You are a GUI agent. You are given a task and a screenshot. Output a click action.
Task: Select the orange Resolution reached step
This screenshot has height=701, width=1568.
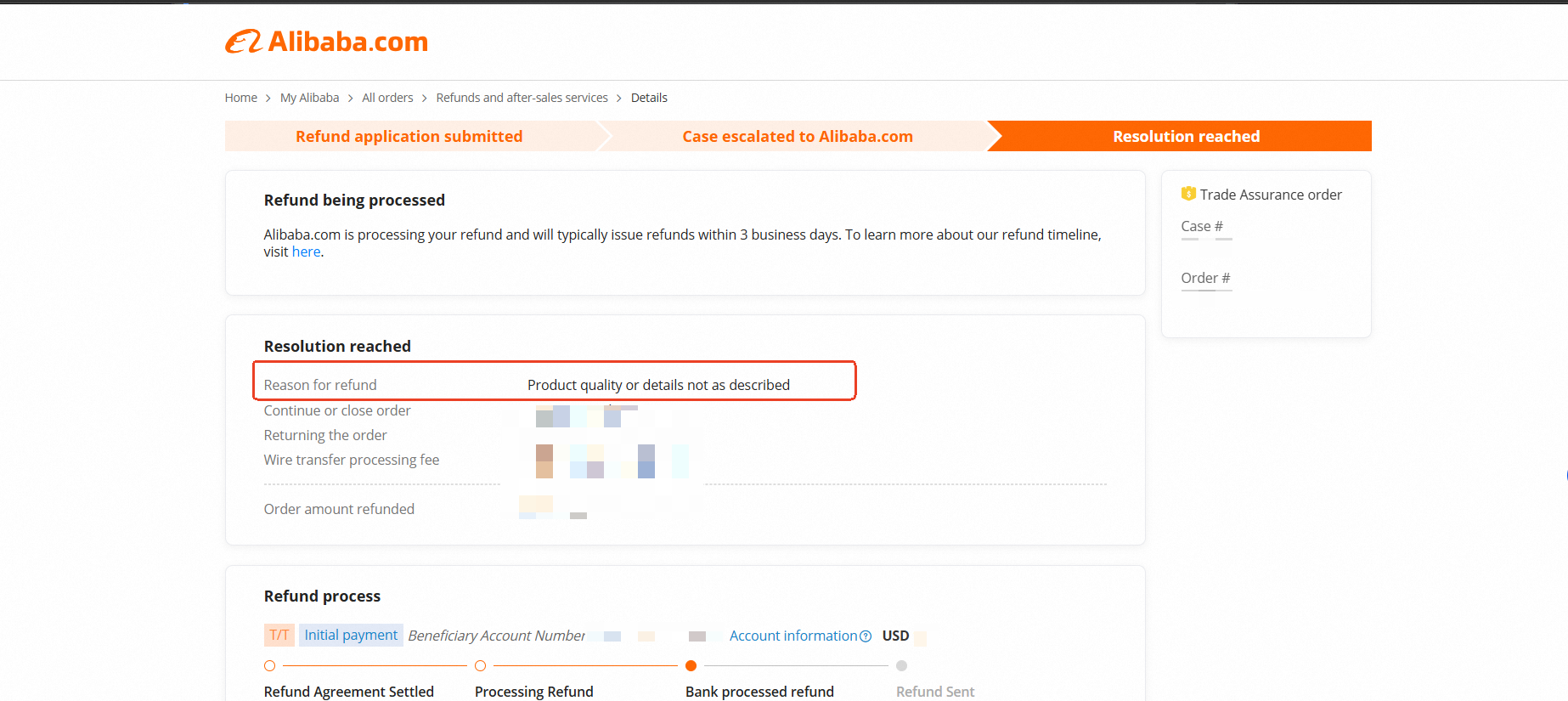pyautogui.click(x=1186, y=136)
